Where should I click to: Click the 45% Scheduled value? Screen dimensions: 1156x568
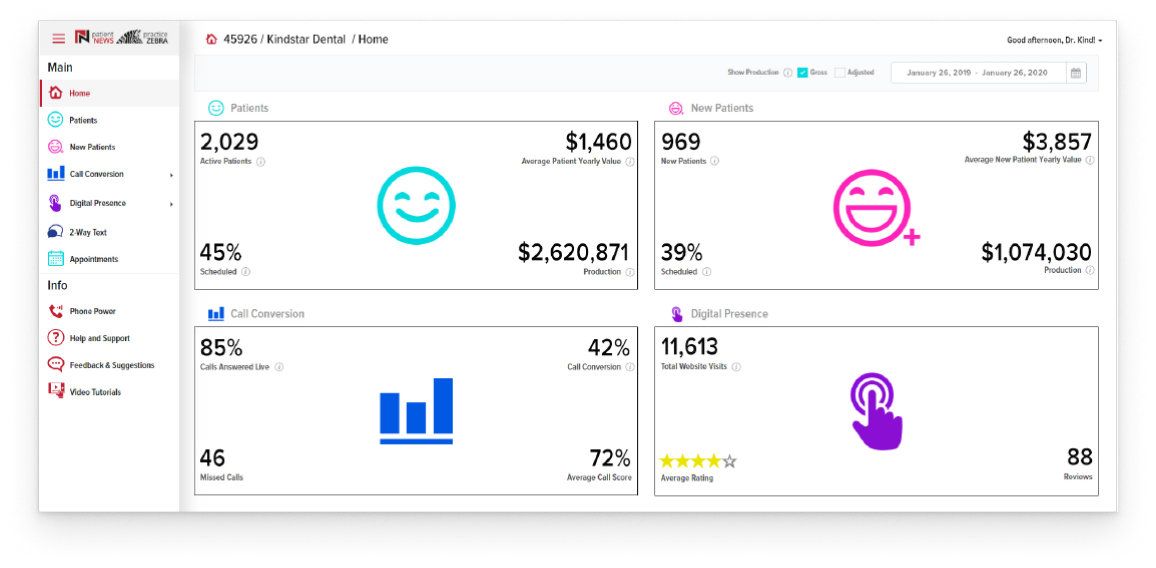click(x=220, y=252)
